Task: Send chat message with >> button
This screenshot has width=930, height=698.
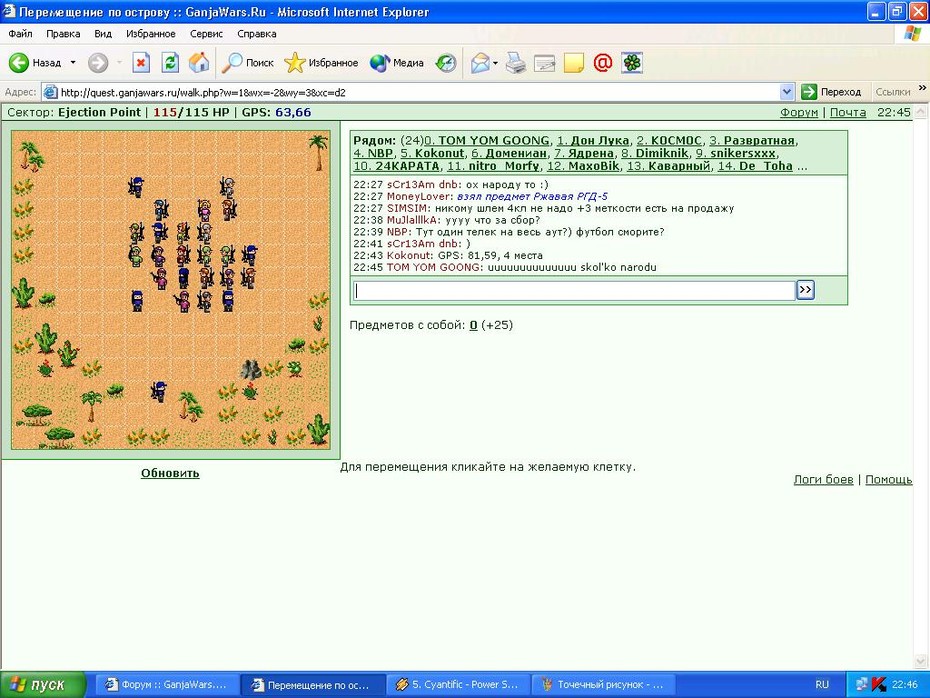Action: pos(805,290)
